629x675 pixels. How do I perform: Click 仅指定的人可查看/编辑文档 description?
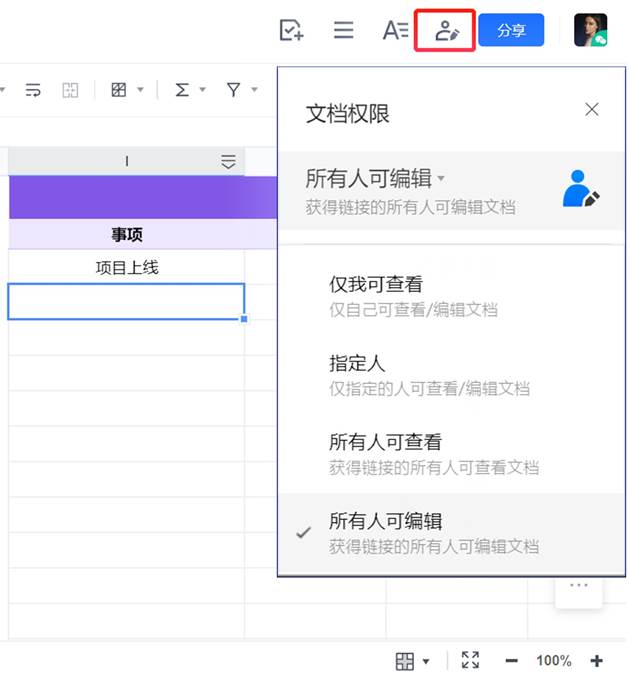[429, 389]
